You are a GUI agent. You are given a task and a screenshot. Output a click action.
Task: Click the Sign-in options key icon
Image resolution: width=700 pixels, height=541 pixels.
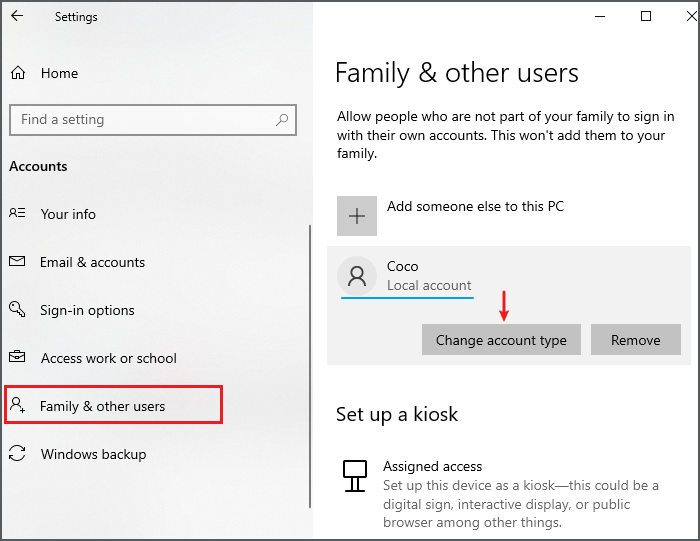point(17,309)
